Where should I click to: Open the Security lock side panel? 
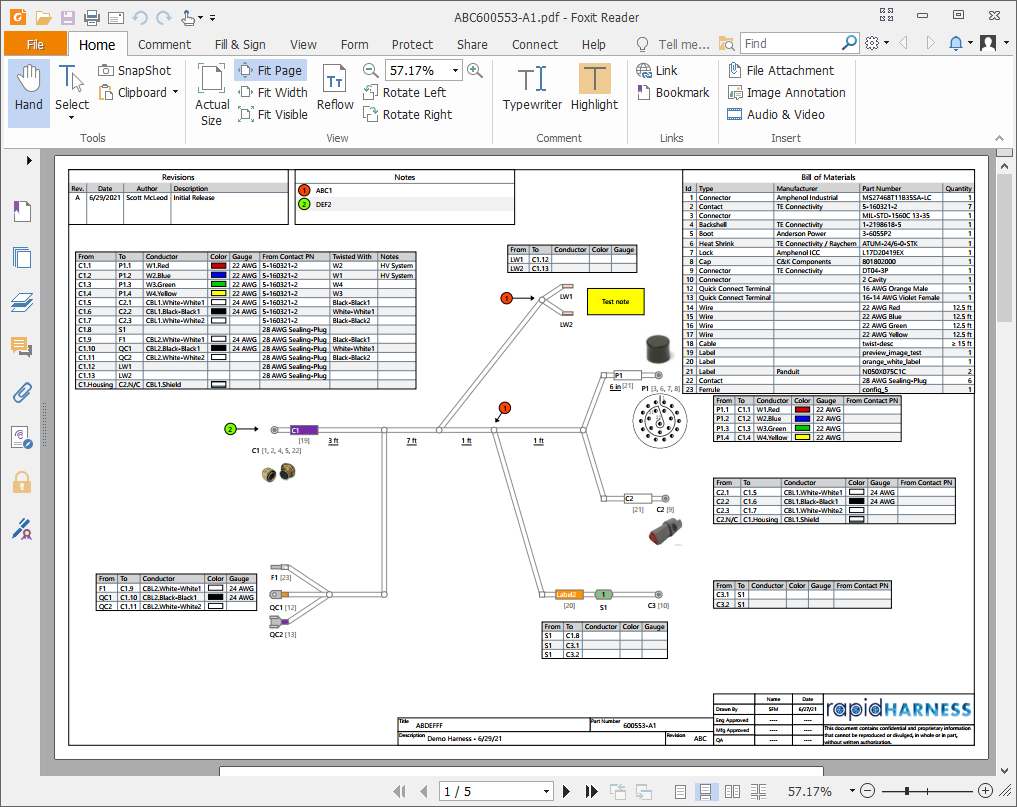pyautogui.click(x=22, y=483)
